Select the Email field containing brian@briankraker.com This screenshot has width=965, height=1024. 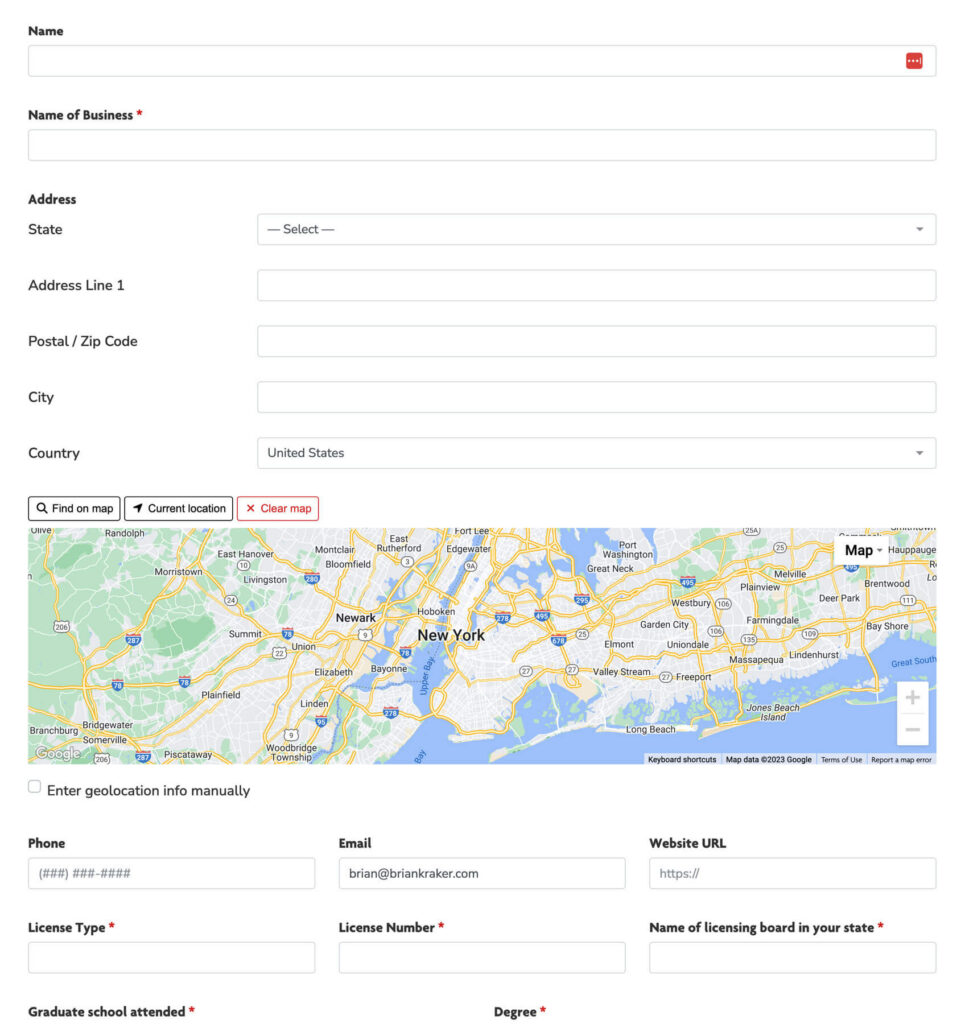click(x=482, y=872)
